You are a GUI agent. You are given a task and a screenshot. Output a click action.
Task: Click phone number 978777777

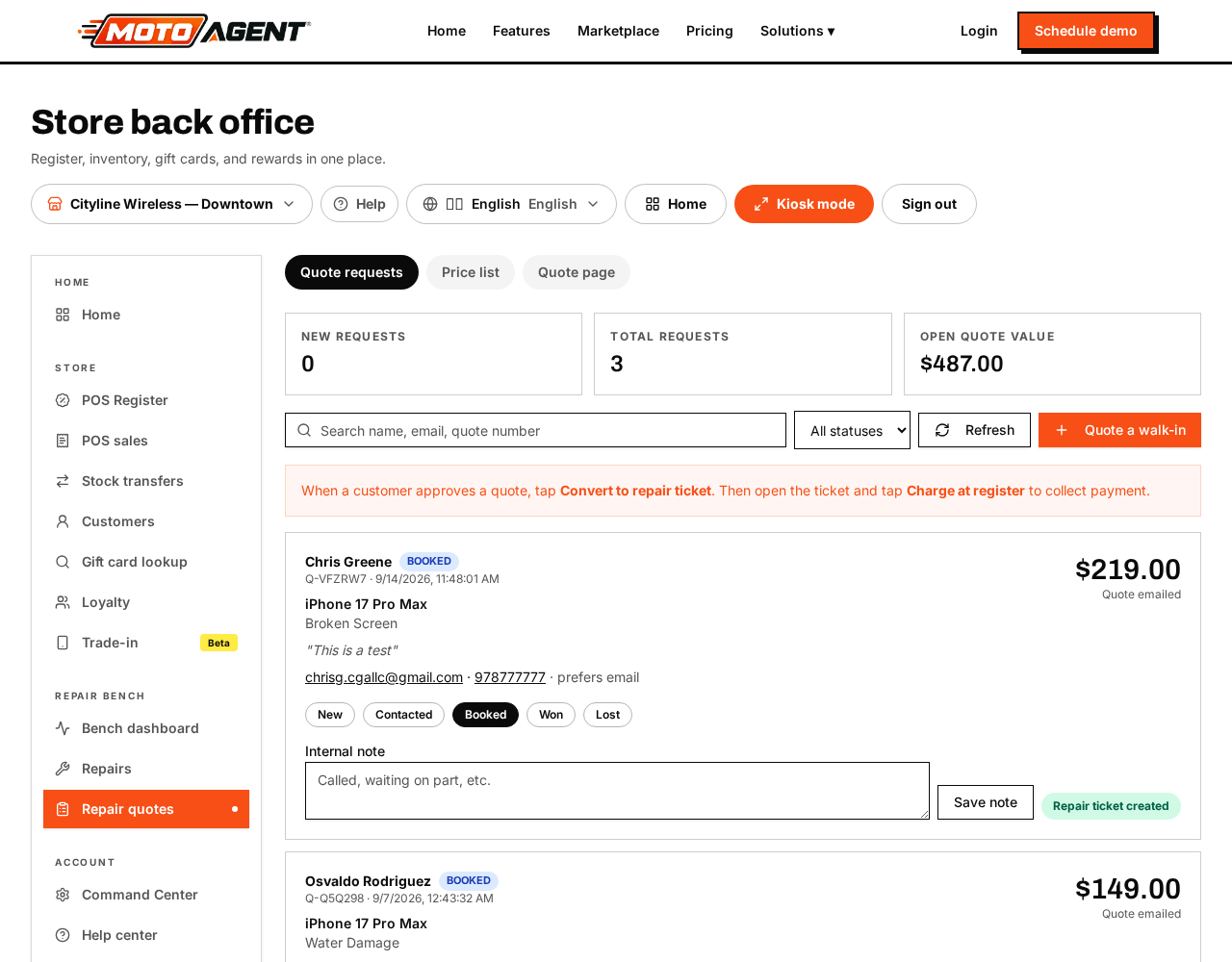[x=510, y=677]
